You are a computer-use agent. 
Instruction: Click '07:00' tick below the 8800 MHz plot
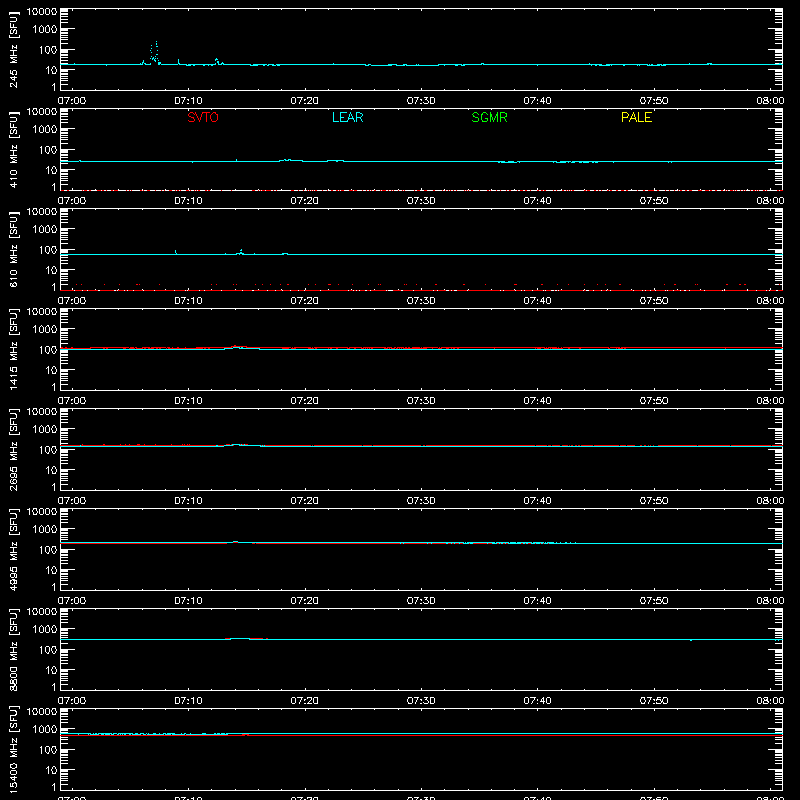pyautogui.click(x=72, y=701)
